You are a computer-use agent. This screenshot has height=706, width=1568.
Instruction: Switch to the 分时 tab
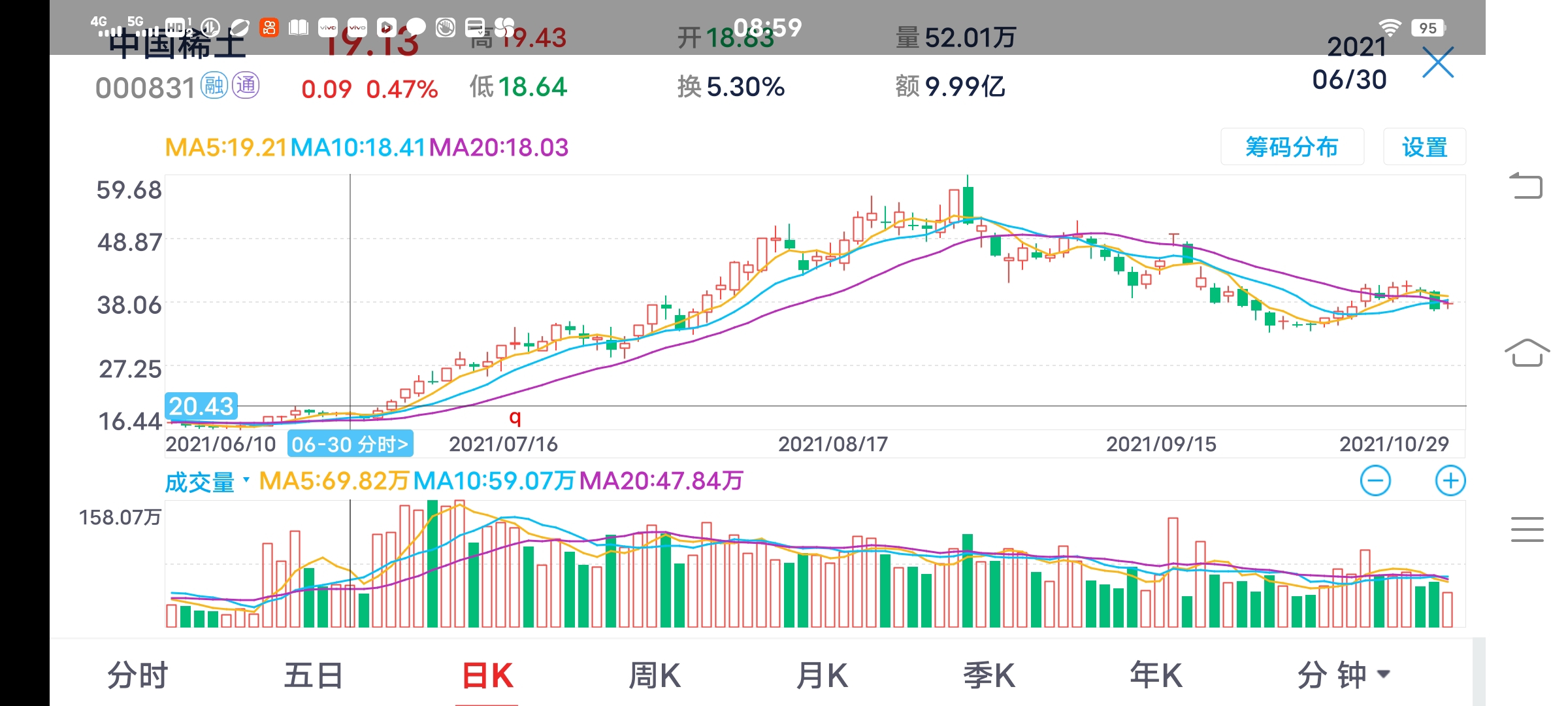138,675
